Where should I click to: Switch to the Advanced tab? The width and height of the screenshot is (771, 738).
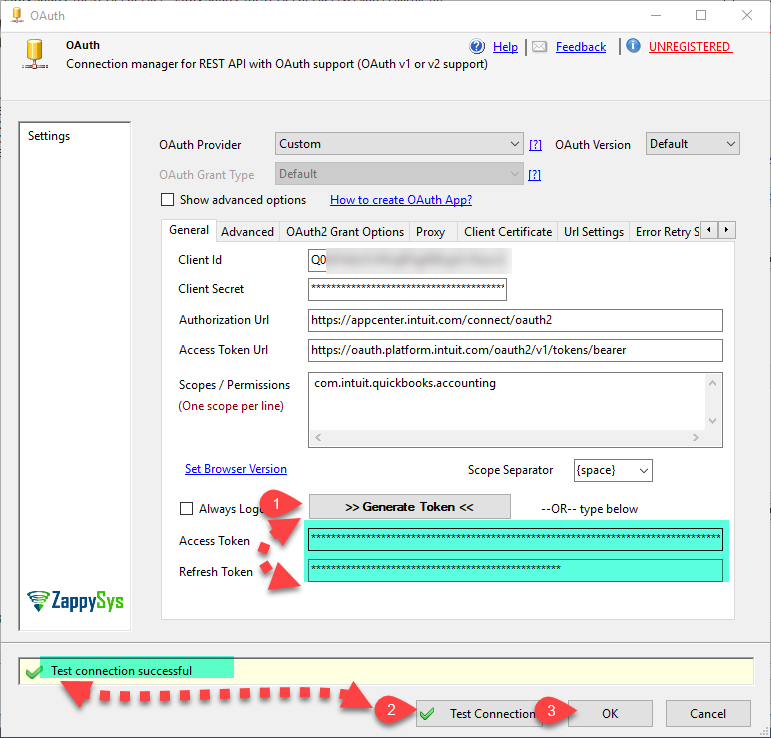pyautogui.click(x=247, y=232)
